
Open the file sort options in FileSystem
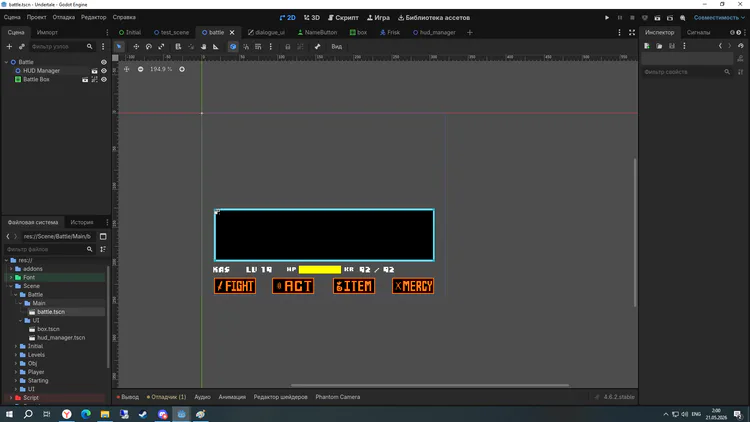(103, 249)
